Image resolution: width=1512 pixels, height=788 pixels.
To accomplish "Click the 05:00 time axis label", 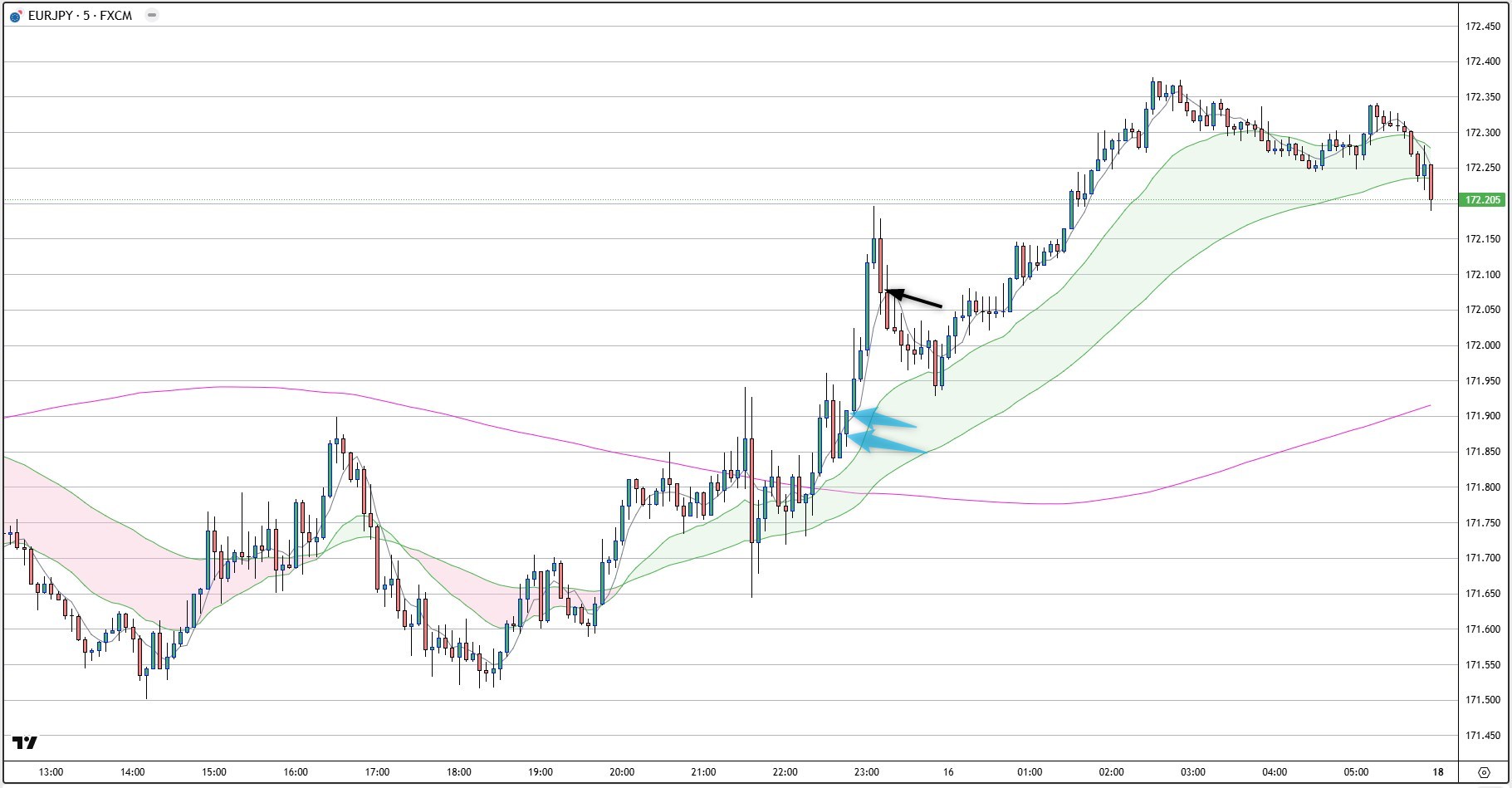I will (1356, 772).
